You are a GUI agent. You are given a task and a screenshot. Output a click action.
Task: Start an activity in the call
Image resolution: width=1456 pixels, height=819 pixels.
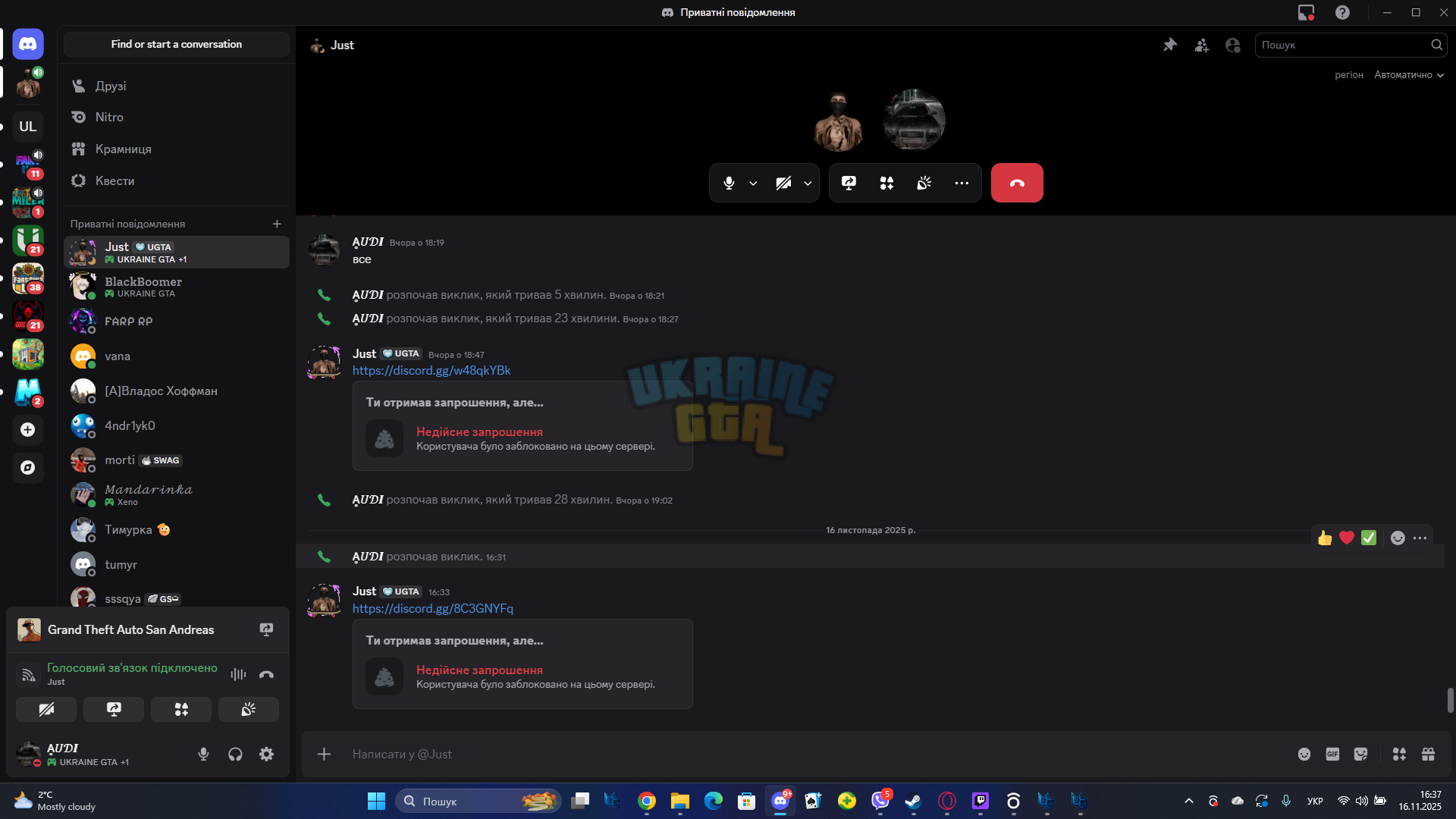886,183
